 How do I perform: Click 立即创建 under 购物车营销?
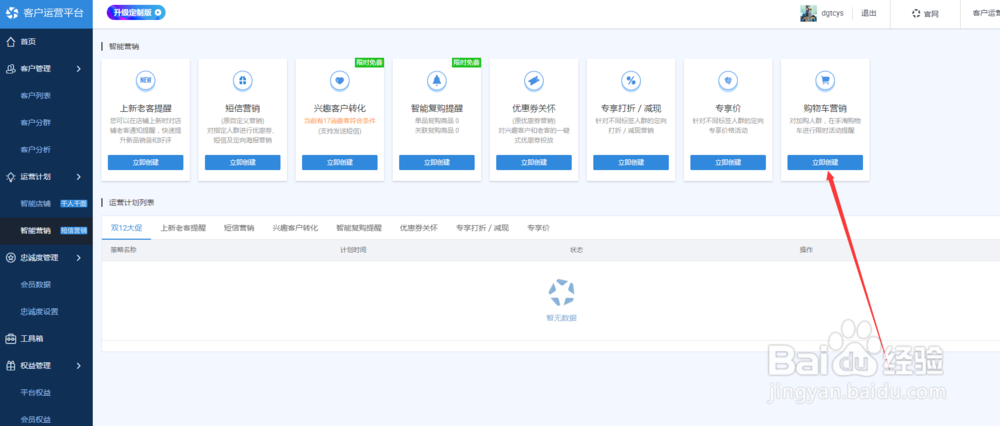coord(825,163)
